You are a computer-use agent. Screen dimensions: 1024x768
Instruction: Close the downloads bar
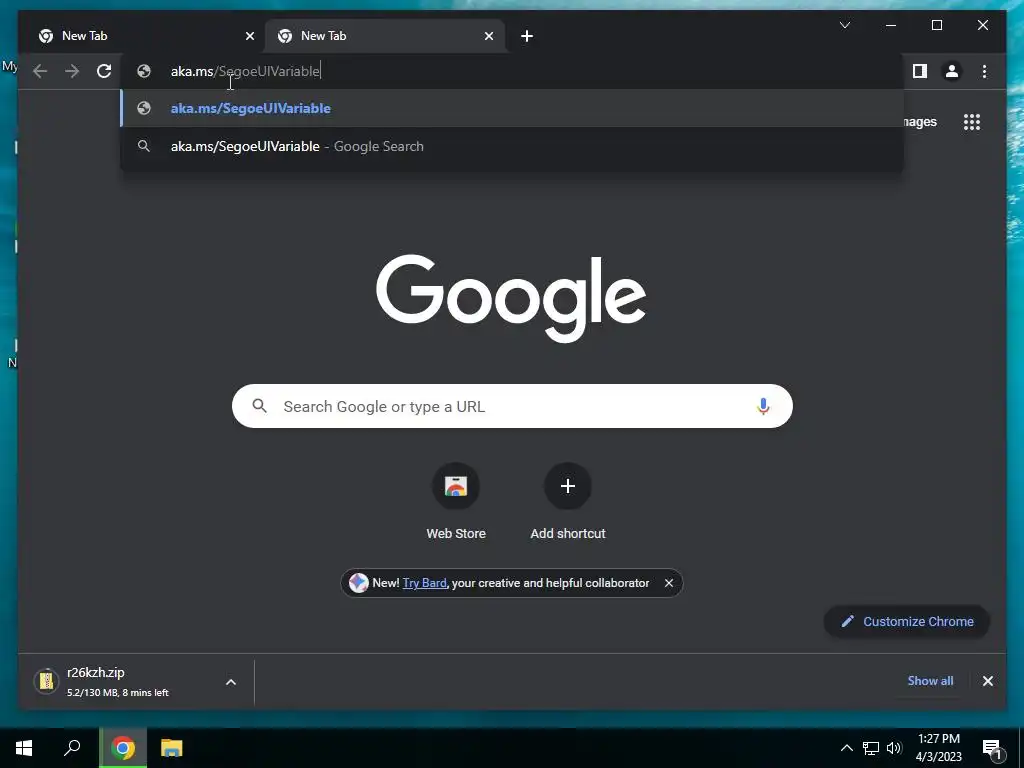click(x=987, y=681)
